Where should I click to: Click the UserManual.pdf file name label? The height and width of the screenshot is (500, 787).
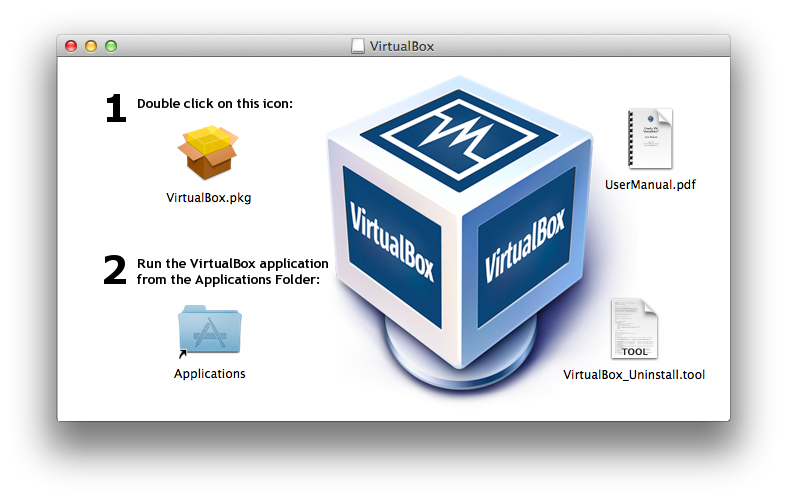tap(650, 185)
